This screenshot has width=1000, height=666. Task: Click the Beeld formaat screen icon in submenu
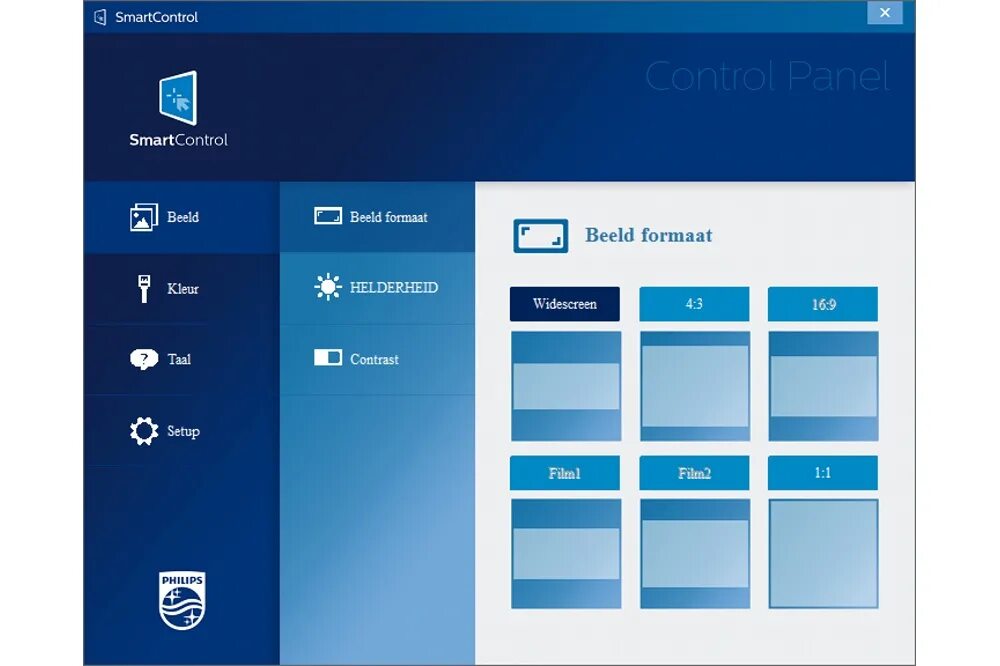(x=328, y=216)
